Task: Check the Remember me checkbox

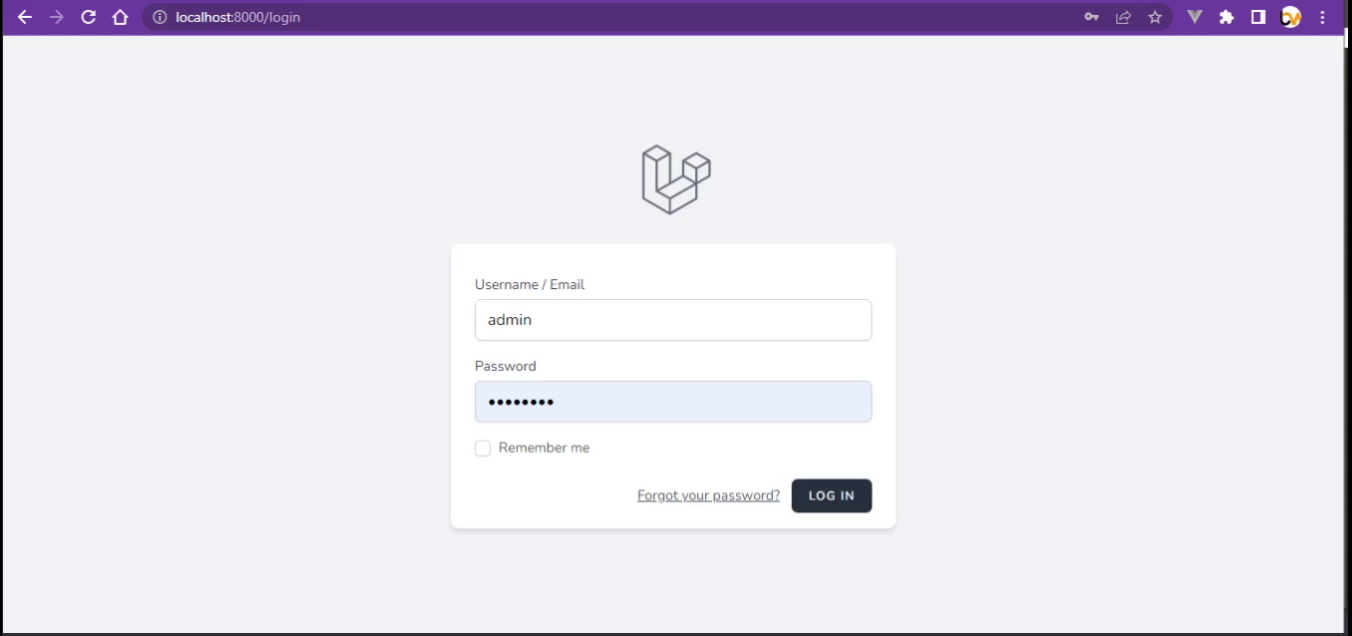Action: point(483,448)
